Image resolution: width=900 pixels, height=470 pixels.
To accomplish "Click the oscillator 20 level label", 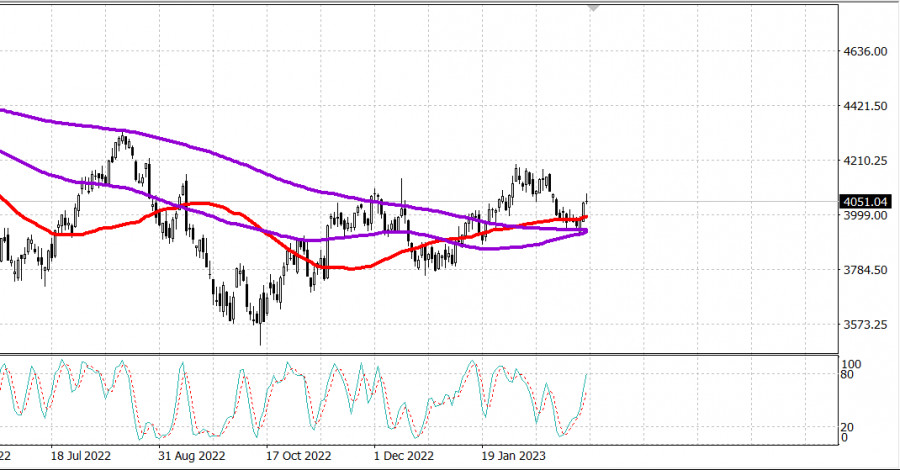I will (x=846, y=427).
